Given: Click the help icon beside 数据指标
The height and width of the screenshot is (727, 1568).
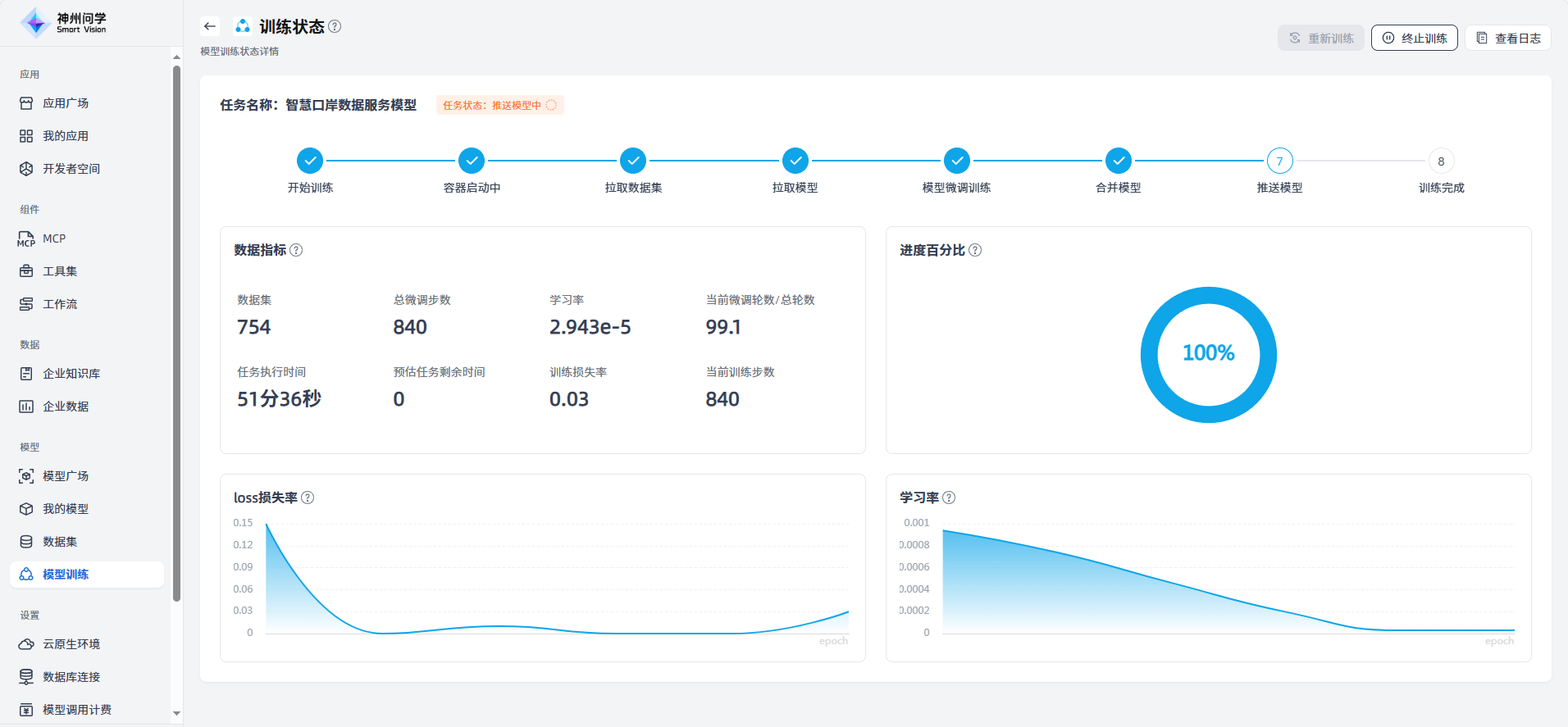Looking at the screenshot, I should coord(296,250).
